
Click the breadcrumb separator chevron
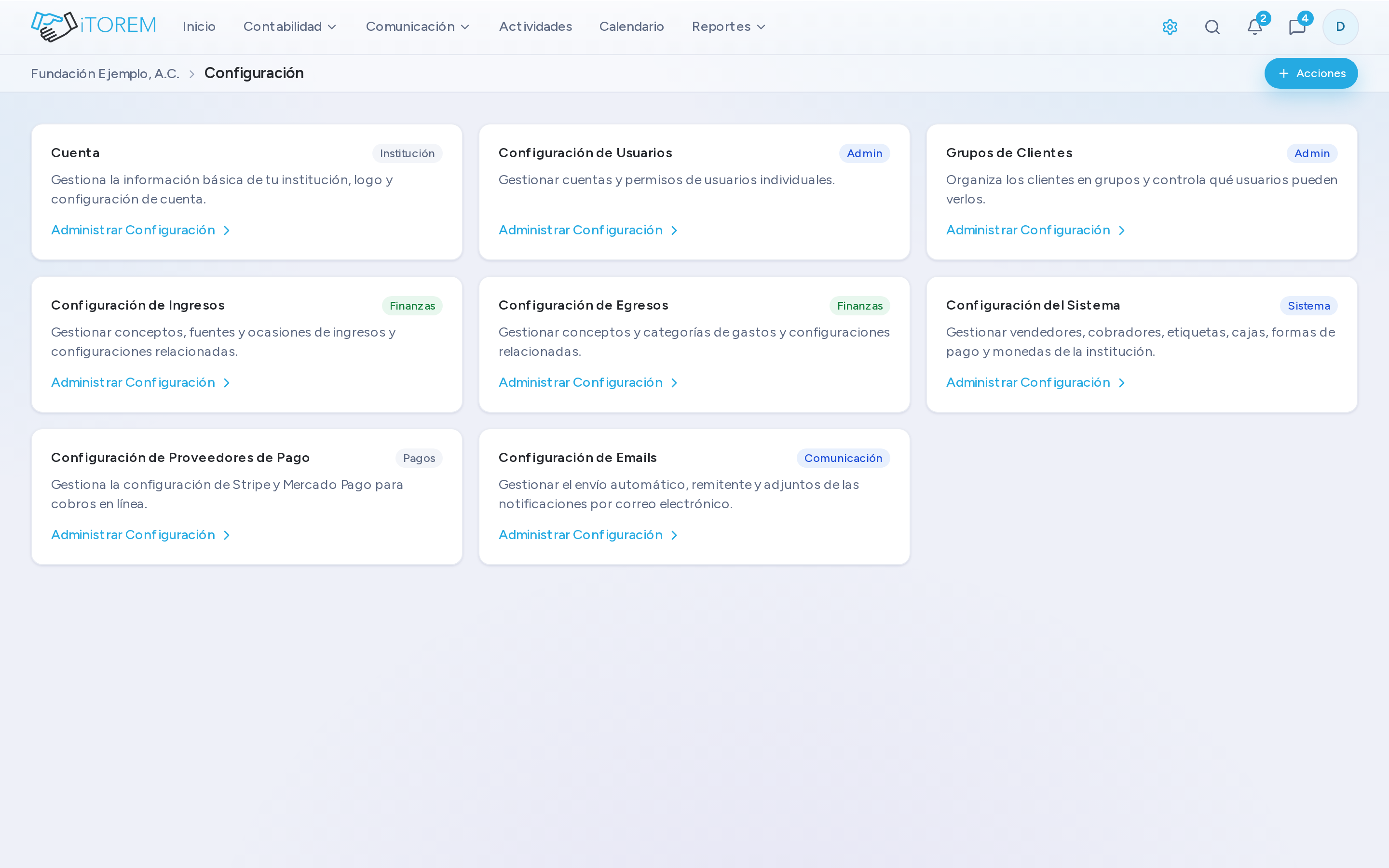tap(191, 74)
